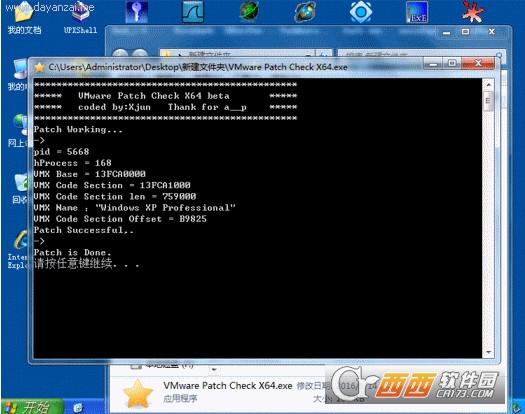Viewport: 525px width, 414px height.
Task: Click the star icon in console title bar
Action: click(40, 67)
